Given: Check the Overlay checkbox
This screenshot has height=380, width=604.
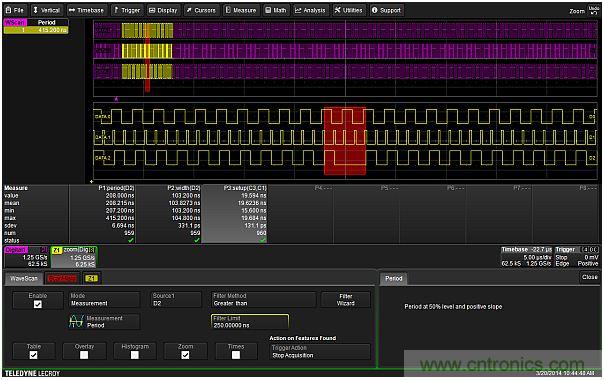Looking at the screenshot, I should click(84, 355).
